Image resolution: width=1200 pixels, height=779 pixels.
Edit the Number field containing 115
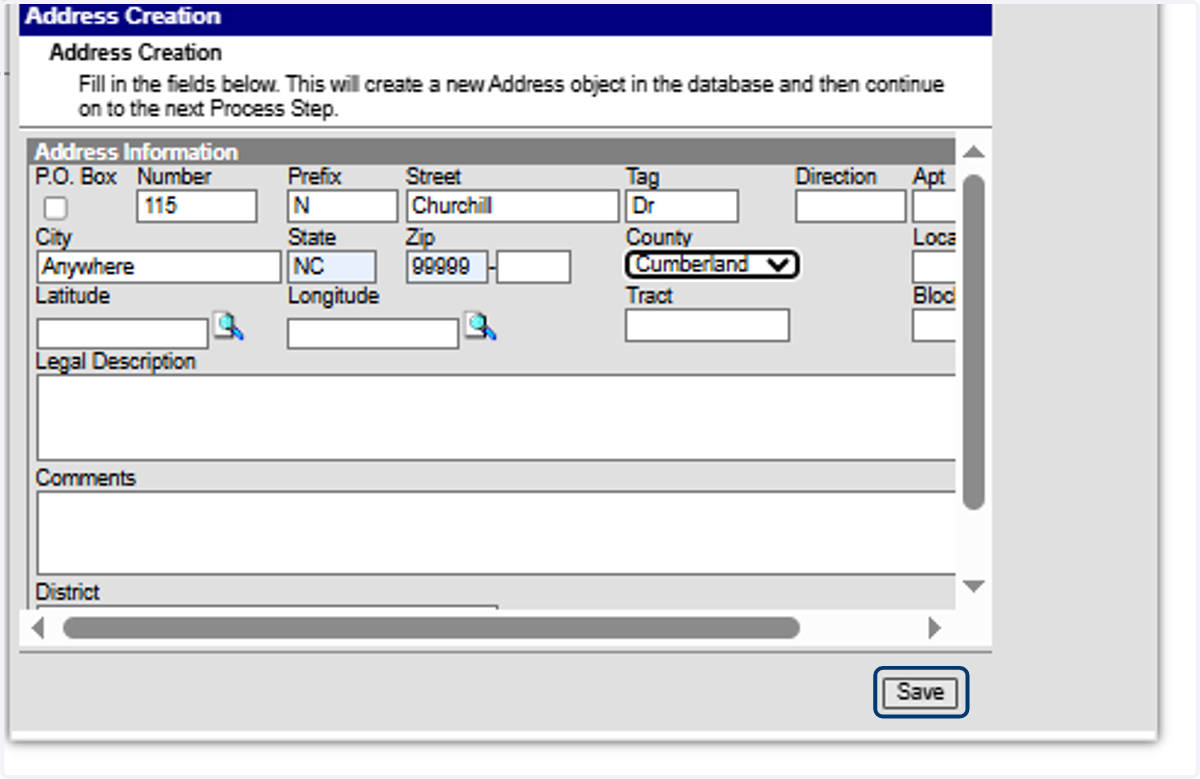point(197,207)
